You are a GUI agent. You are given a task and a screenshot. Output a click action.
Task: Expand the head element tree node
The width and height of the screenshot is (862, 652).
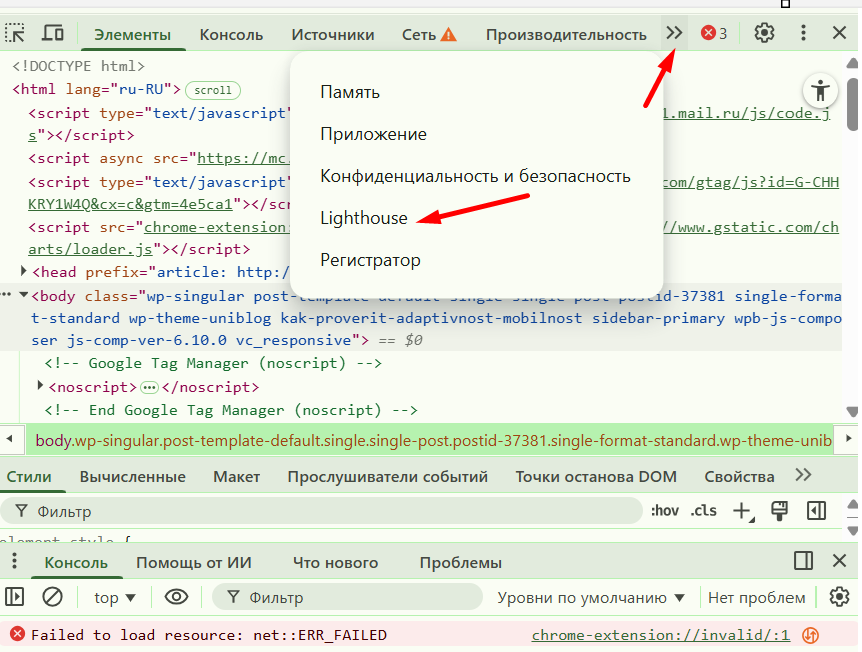point(25,271)
